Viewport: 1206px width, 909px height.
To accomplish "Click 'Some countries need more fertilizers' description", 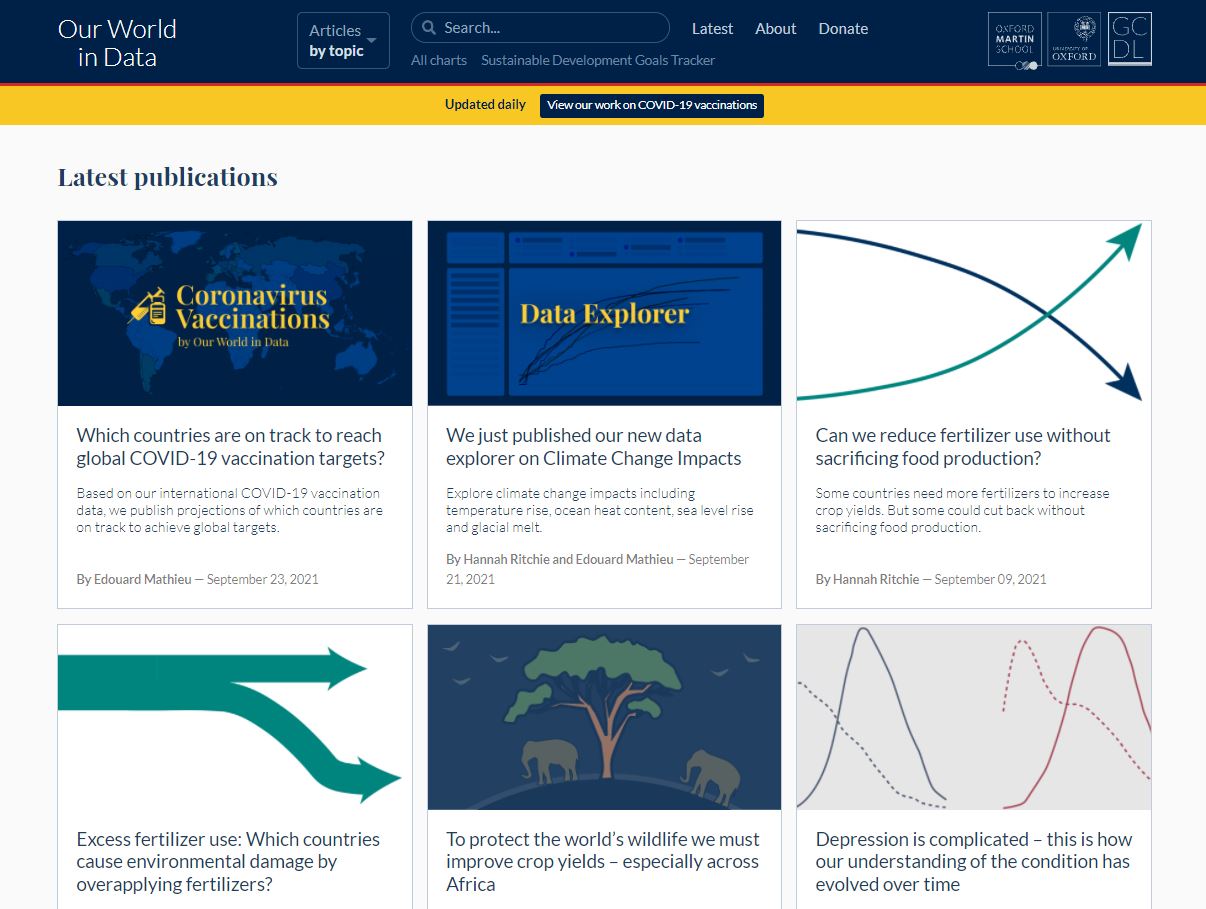I will 962,510.
